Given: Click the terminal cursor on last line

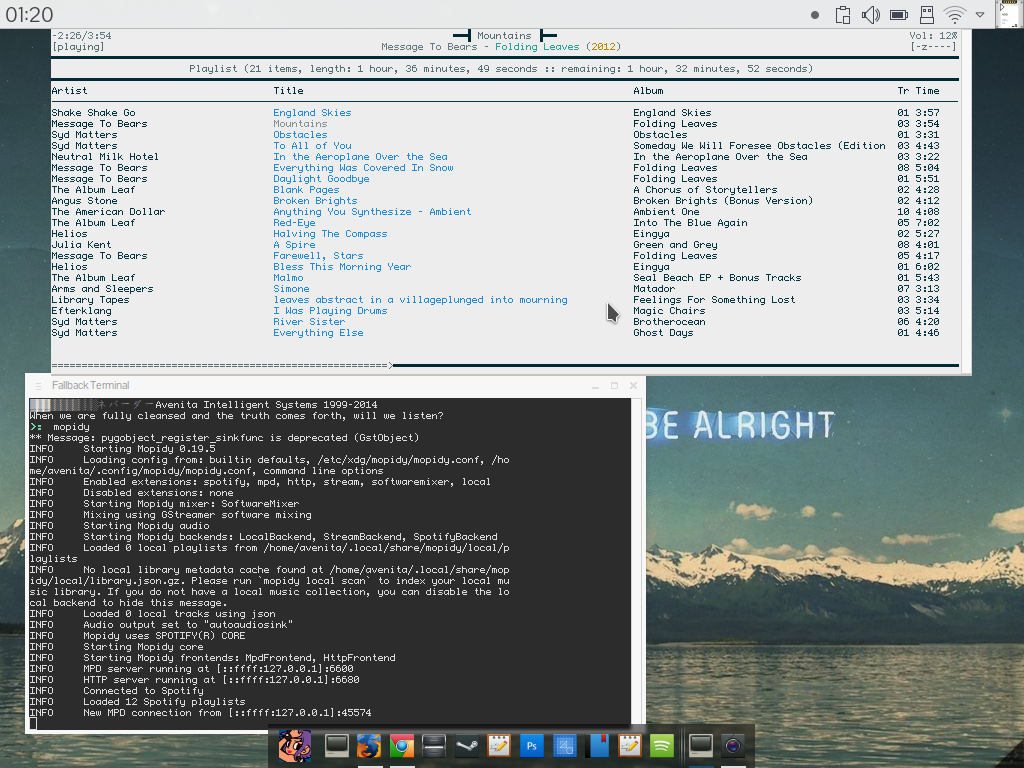Looking at the screenshot, I should point(33,723).
